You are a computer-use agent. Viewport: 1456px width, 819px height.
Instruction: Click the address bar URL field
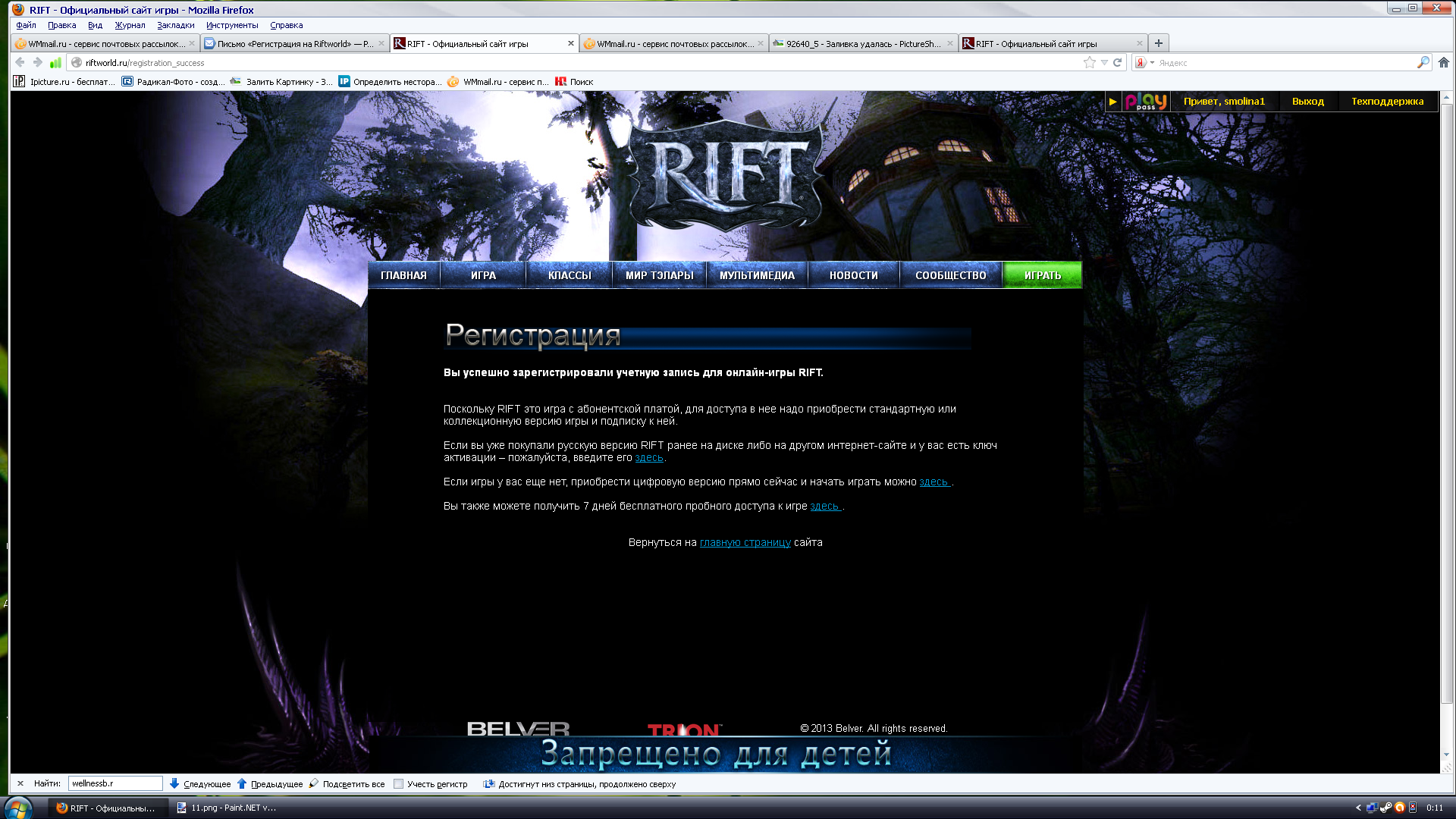click(576, 62)
